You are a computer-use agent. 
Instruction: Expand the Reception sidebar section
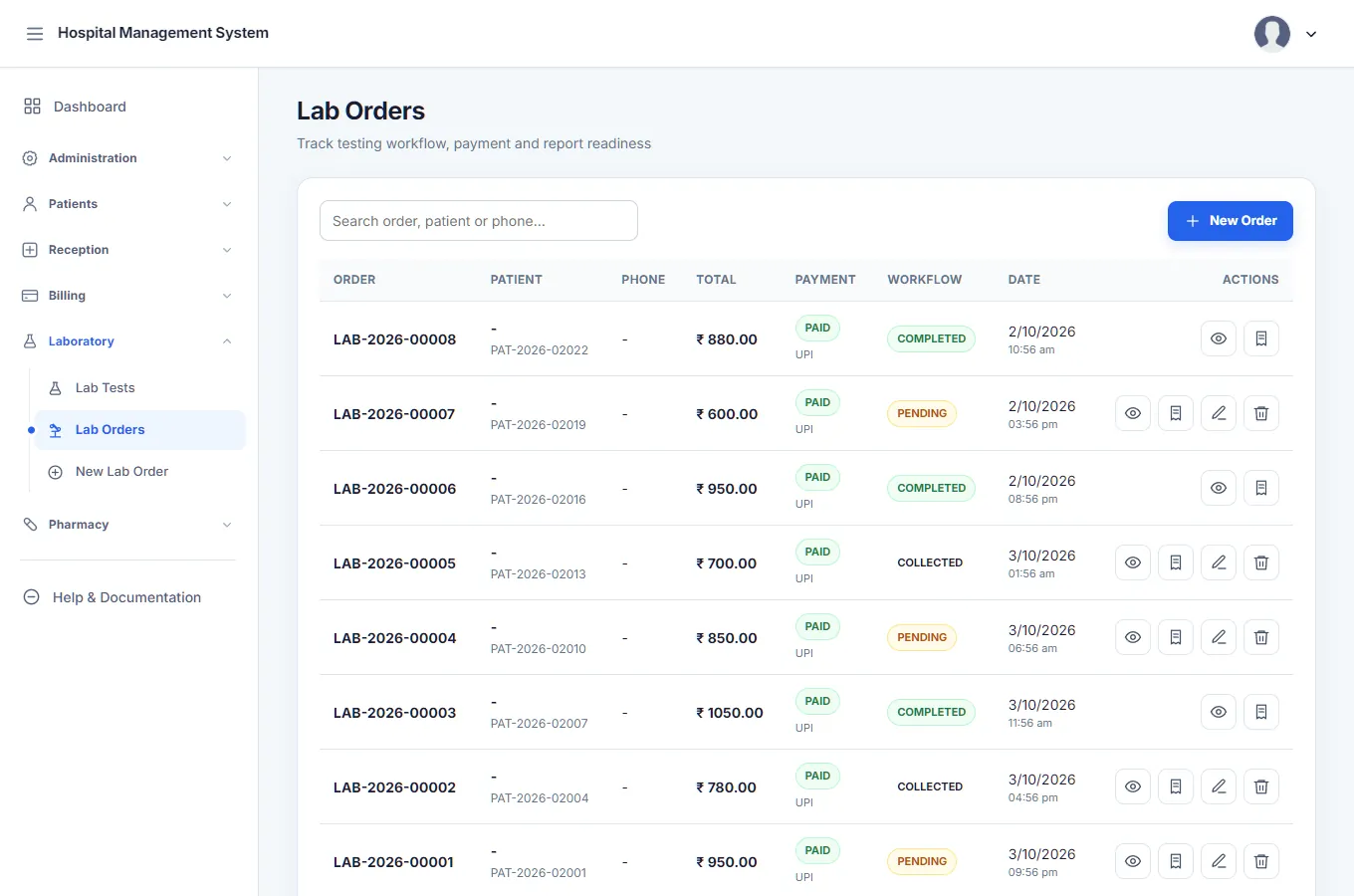(x=127, y=250)
